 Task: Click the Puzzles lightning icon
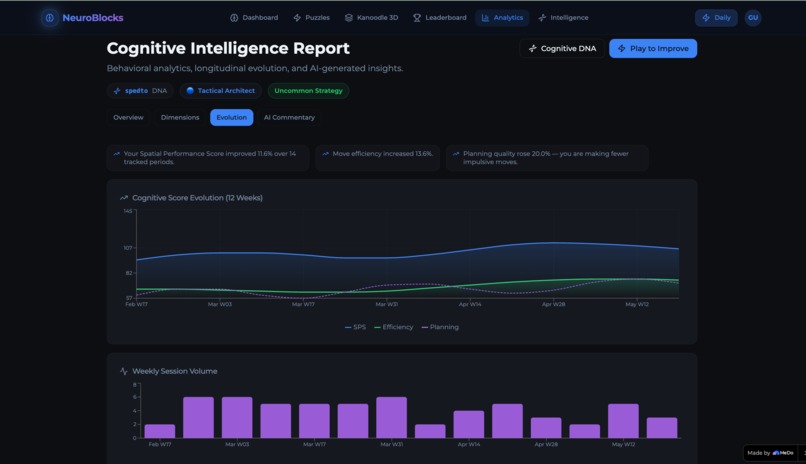point(297,17)
